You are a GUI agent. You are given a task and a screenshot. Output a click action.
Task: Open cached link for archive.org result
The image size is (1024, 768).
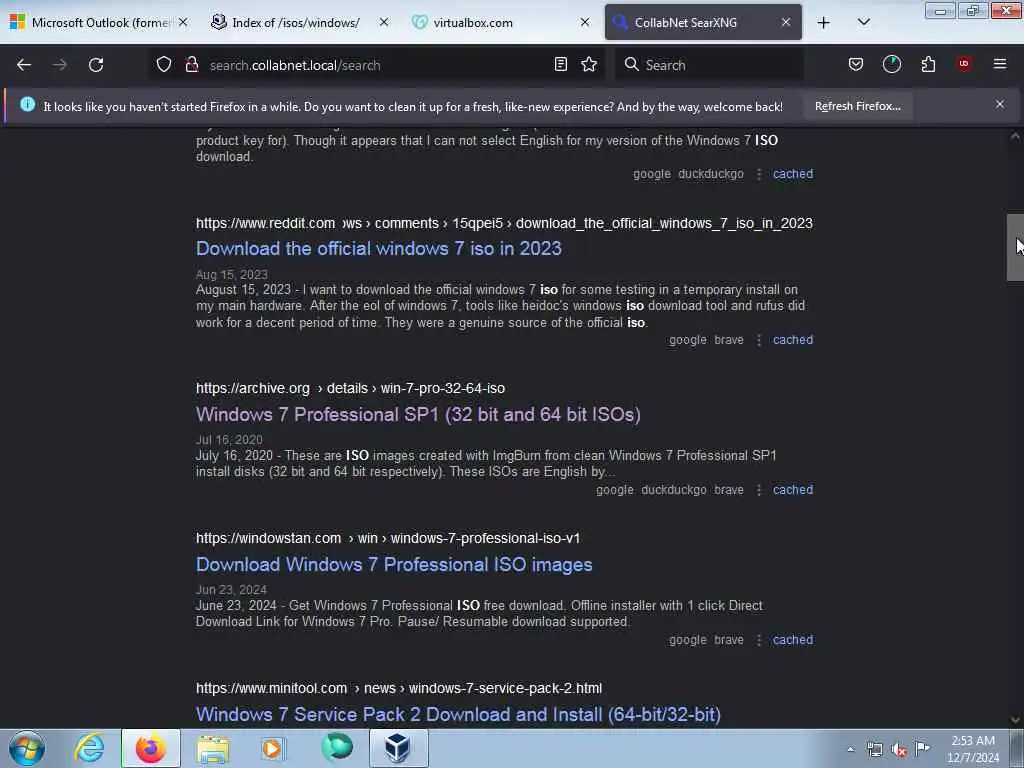[793, 490]
